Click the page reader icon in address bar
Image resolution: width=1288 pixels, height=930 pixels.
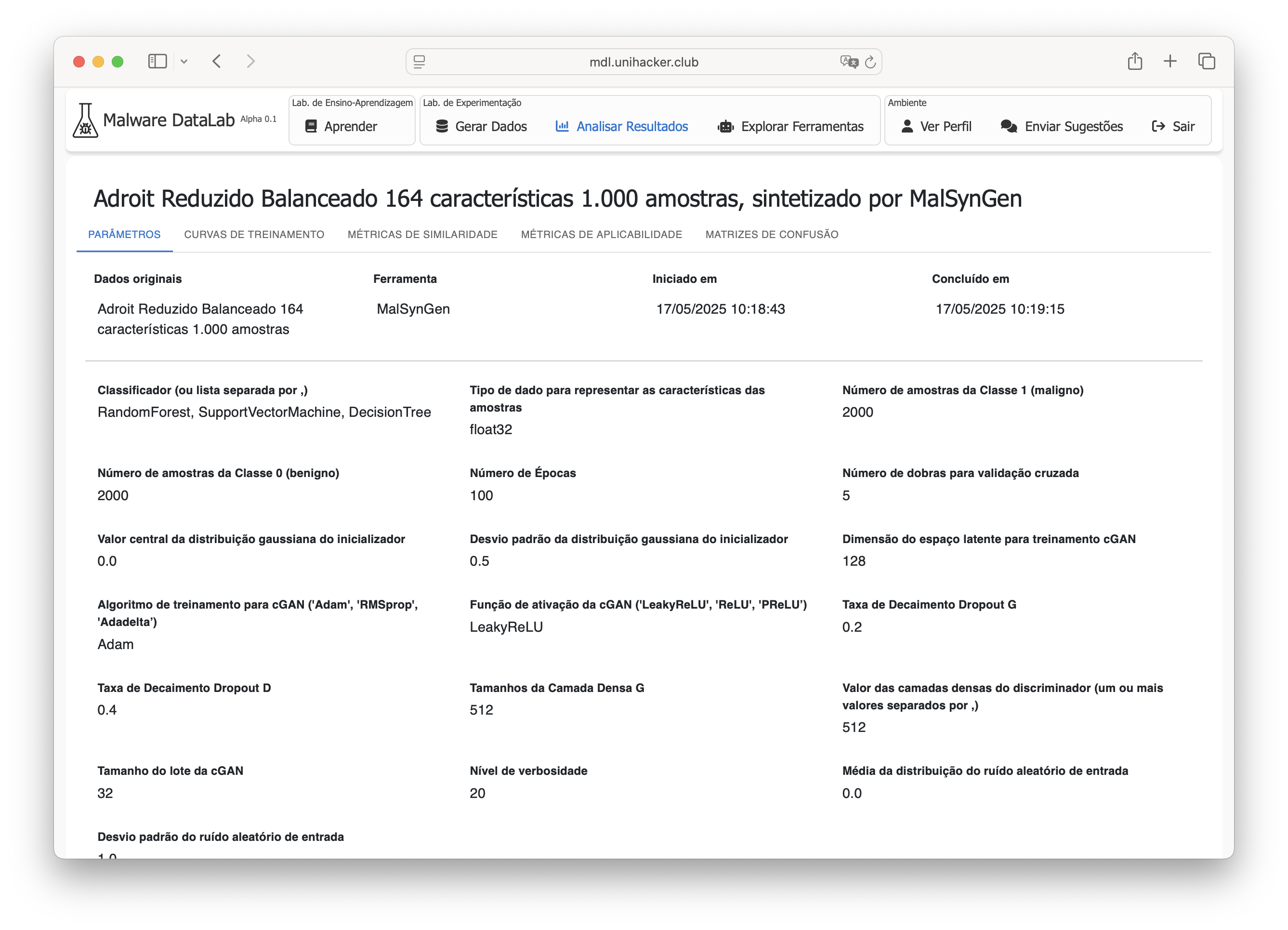[x=419, y=62]
